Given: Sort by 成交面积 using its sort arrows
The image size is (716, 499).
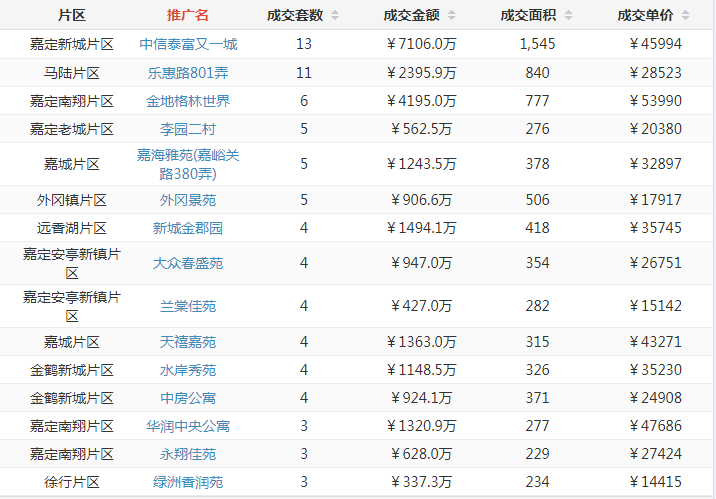Looking at the screenshot, I should pos(569,15).
